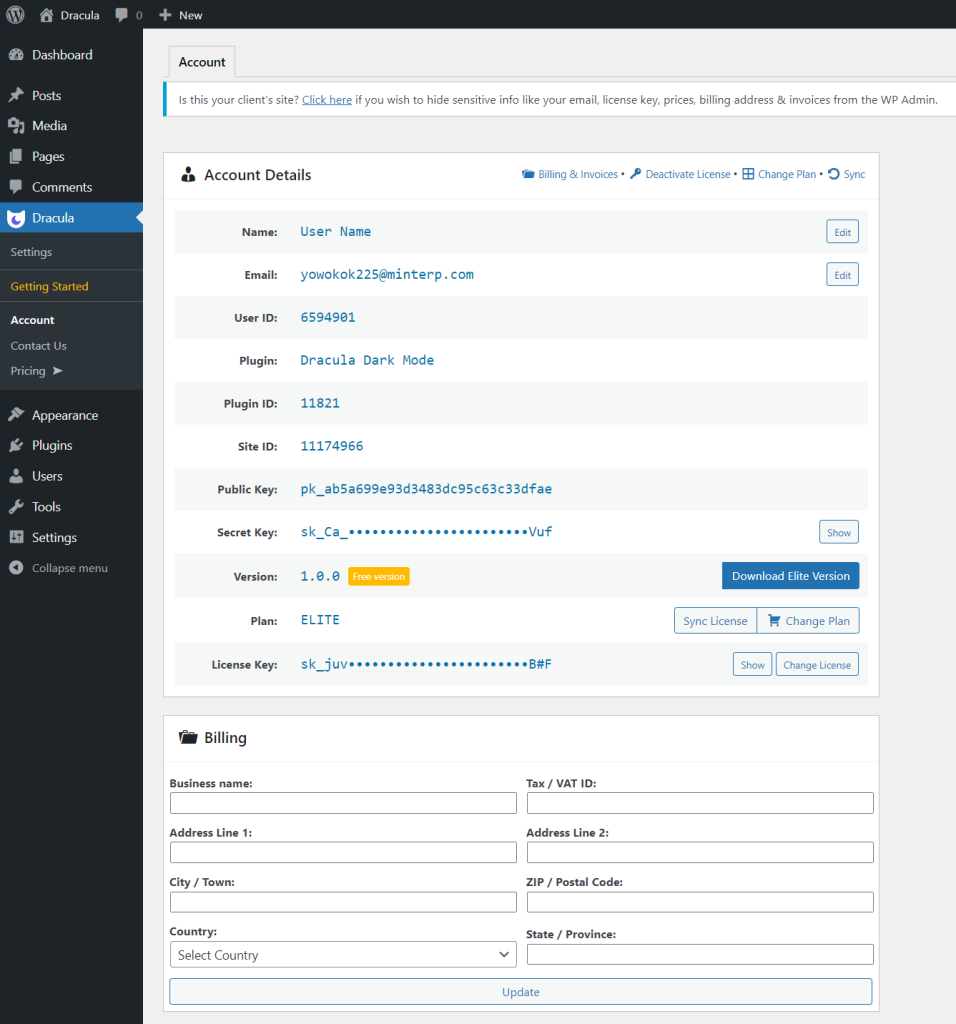Click the Comments speech bubble sidebar icon
Screen dimensions: 956x1024
click(16, 187)
